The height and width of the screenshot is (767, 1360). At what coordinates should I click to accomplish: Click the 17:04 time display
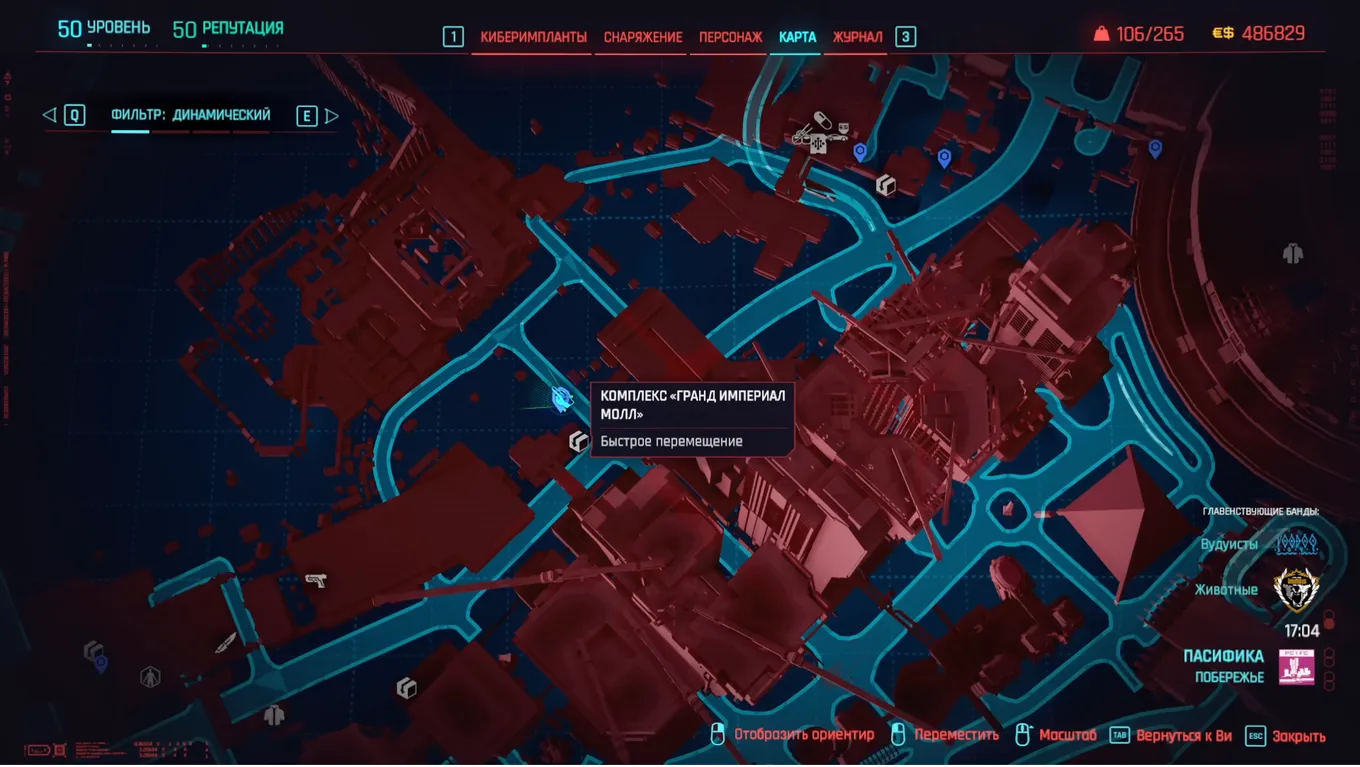coord(1302,631)
